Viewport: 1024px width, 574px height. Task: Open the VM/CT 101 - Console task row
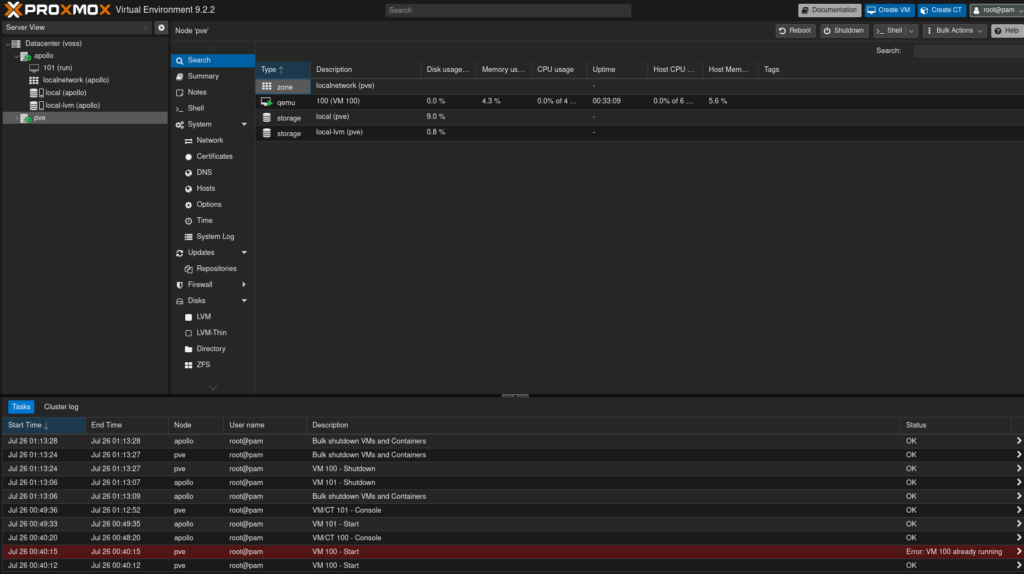(x=513, y=510)
